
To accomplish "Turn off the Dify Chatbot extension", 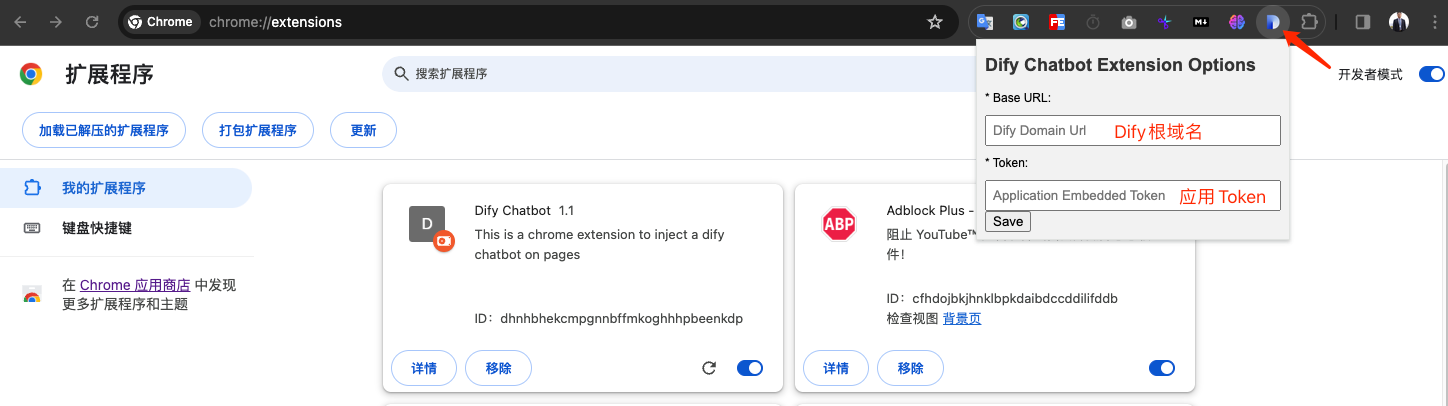I will [750, 368].
